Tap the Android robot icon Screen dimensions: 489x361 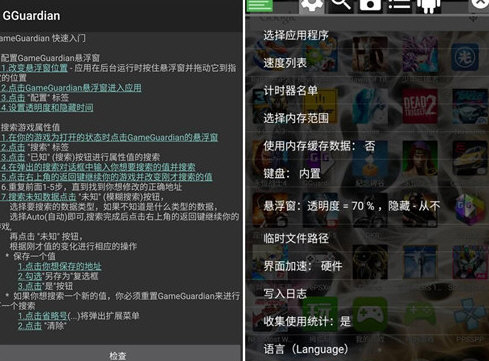point(429,5)
